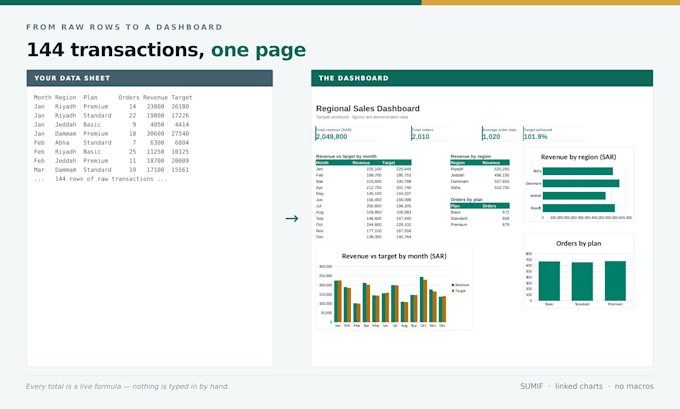
Task: Click the Region/Revenue green header row
Action: [480, 163]
